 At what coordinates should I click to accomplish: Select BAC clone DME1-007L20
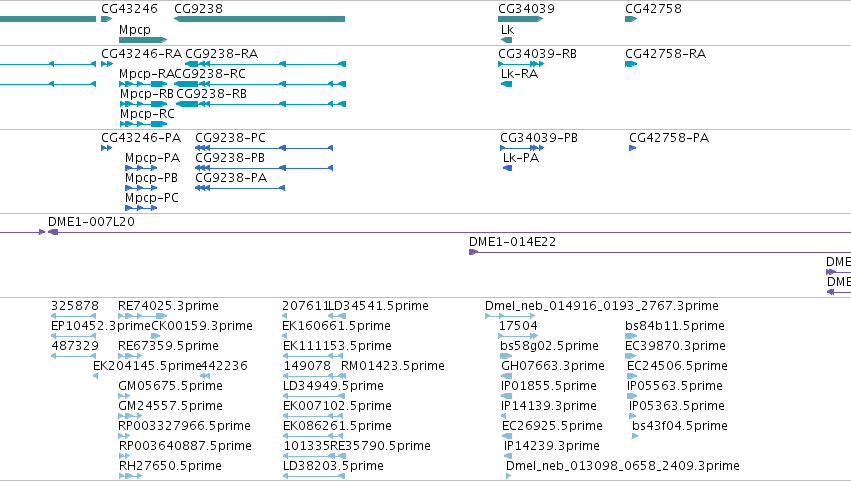click(91, 222)
